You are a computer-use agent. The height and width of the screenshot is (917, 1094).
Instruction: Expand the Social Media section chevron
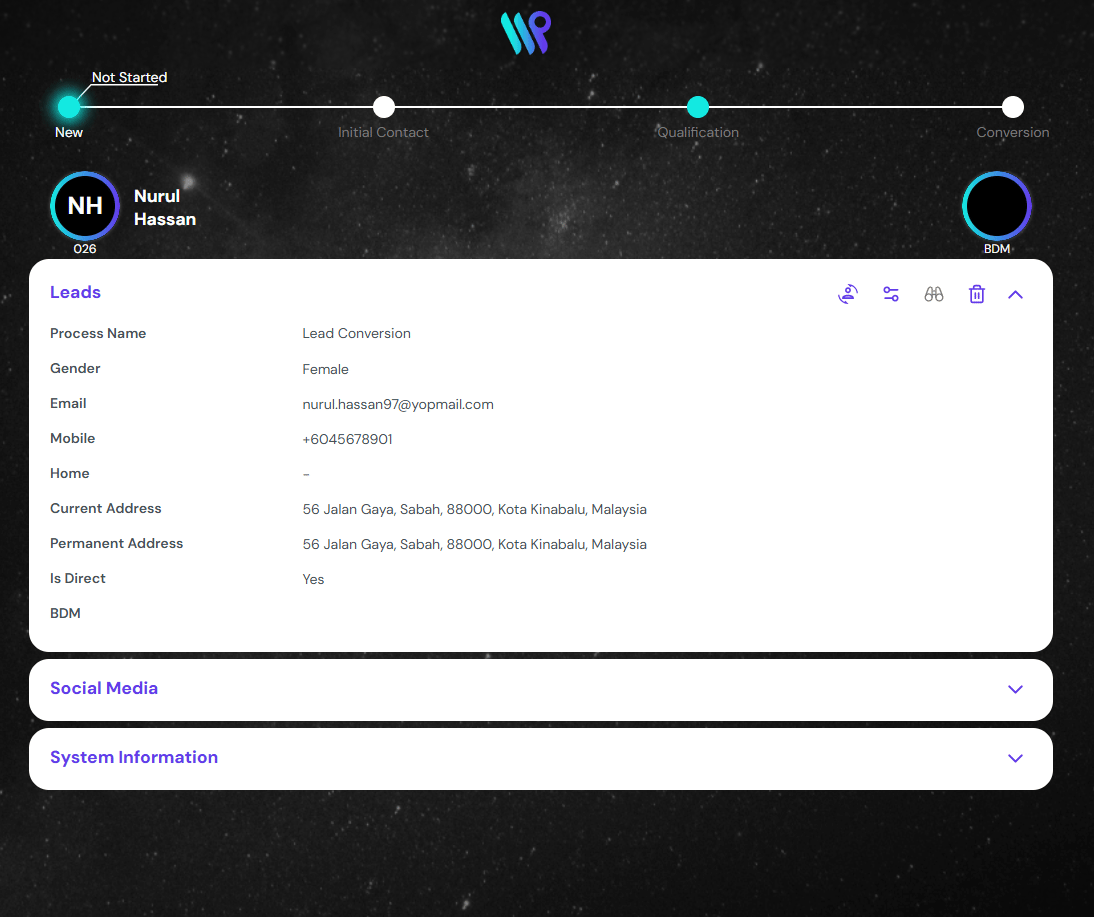click(x=1016, y=689)
